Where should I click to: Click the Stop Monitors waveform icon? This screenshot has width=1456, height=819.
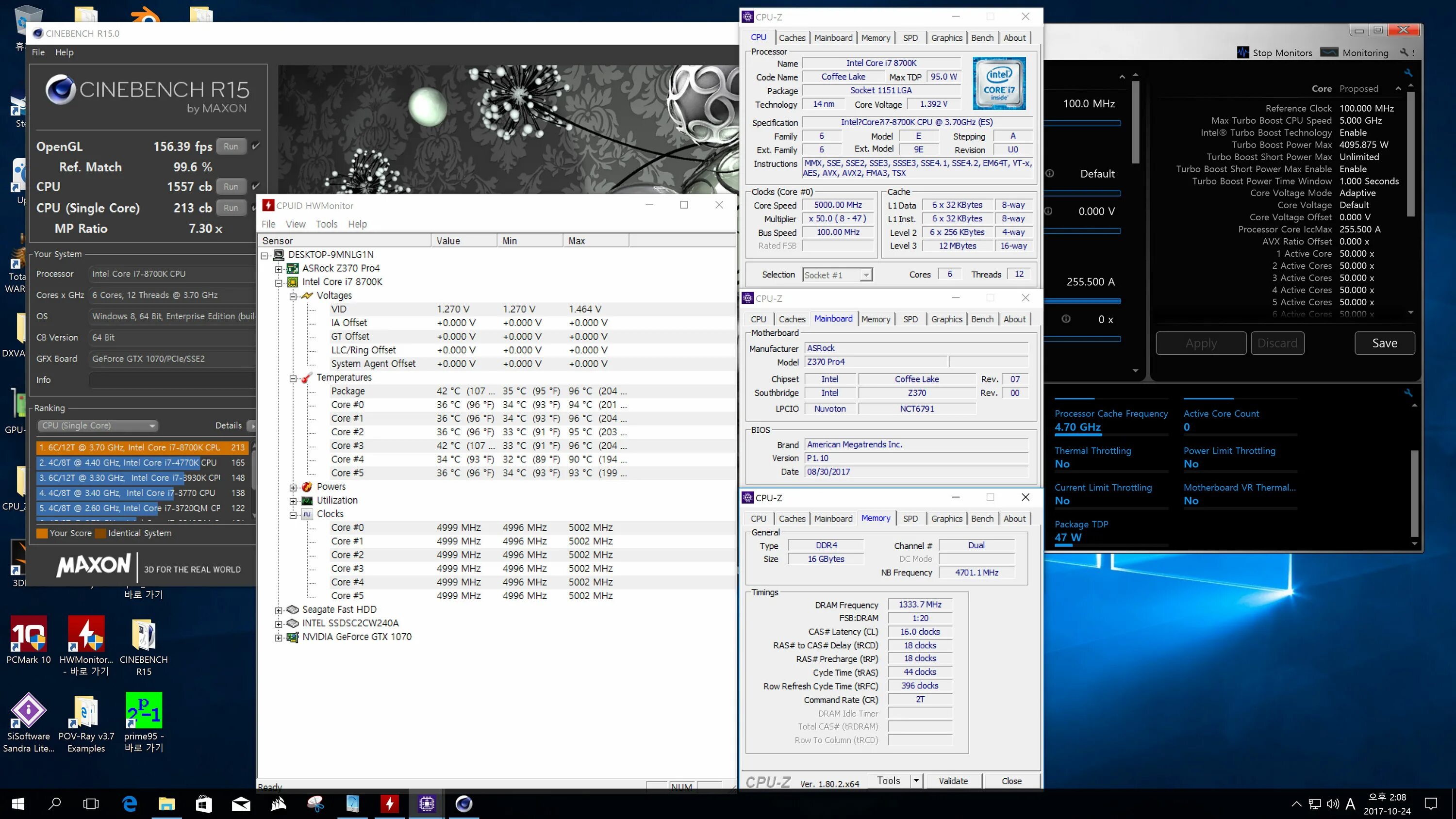coord(1242,52)
